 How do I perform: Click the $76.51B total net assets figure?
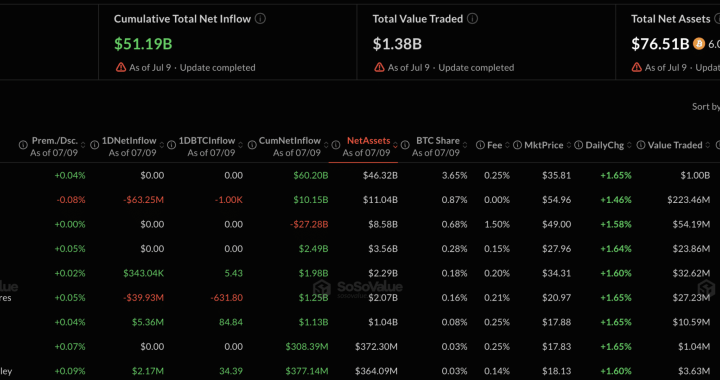pos(660,44)
